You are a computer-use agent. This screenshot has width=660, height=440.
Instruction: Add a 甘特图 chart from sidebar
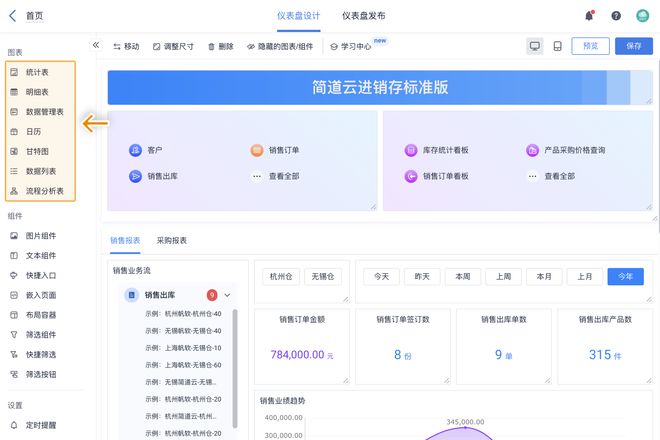[x=36, y=151]
